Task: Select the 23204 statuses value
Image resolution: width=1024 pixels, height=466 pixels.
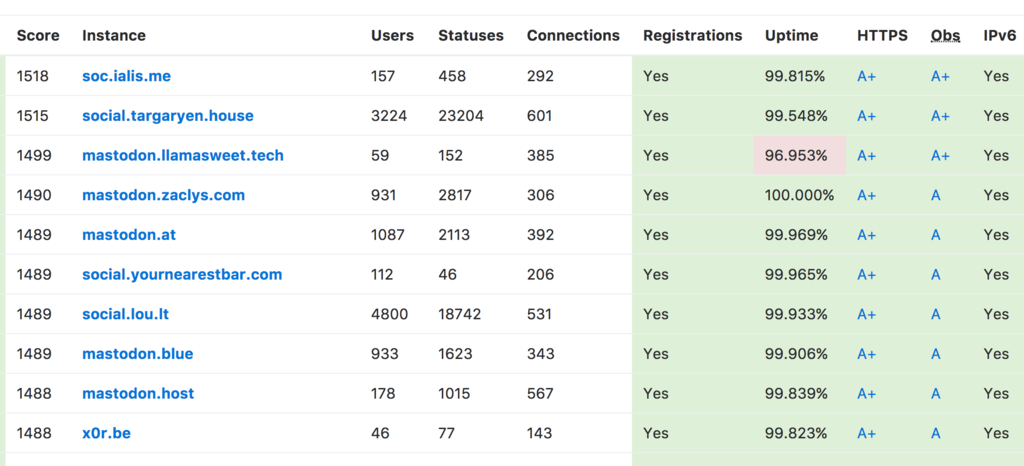Action: click(x=461, y=116)
